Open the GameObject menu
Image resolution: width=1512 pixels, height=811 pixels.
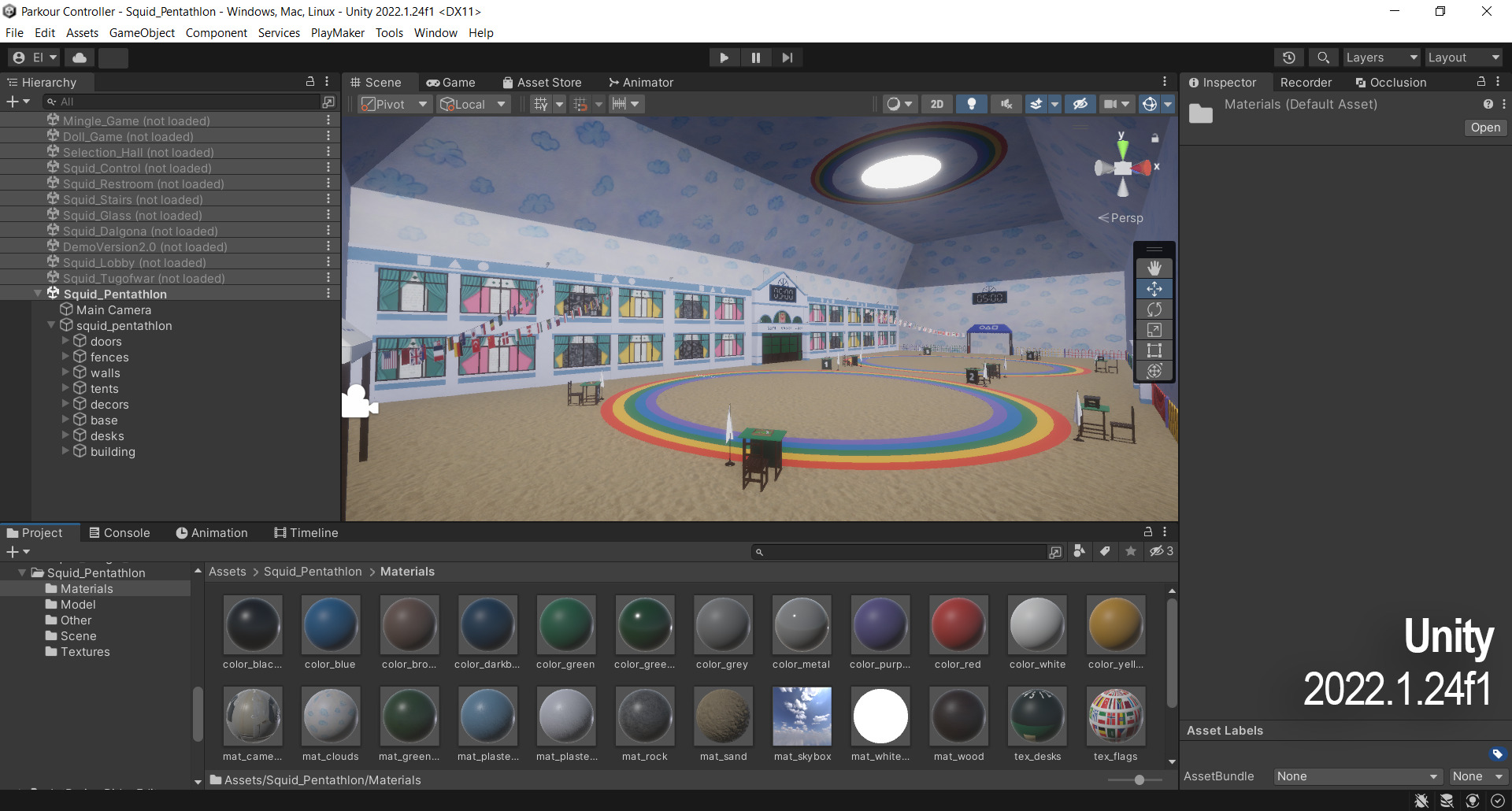click(x=142, y=33)
